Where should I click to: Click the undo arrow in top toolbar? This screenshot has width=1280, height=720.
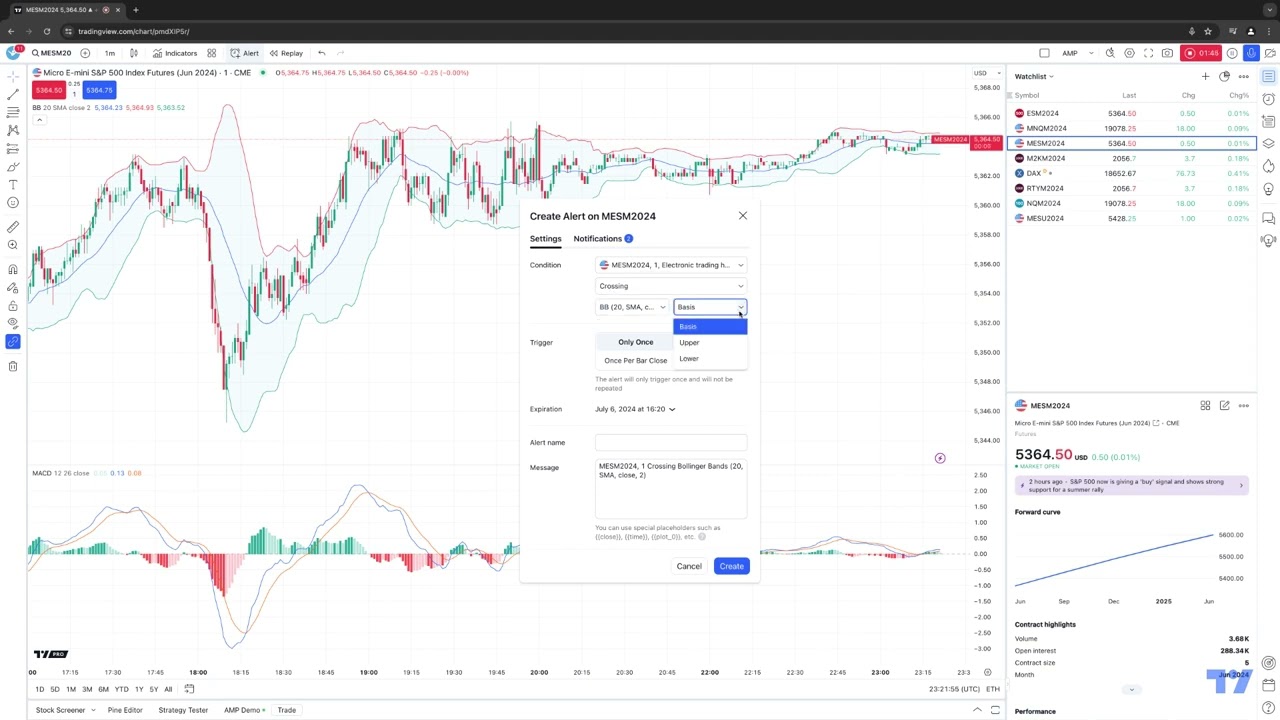pyautogui.click(x=321, y=53)
